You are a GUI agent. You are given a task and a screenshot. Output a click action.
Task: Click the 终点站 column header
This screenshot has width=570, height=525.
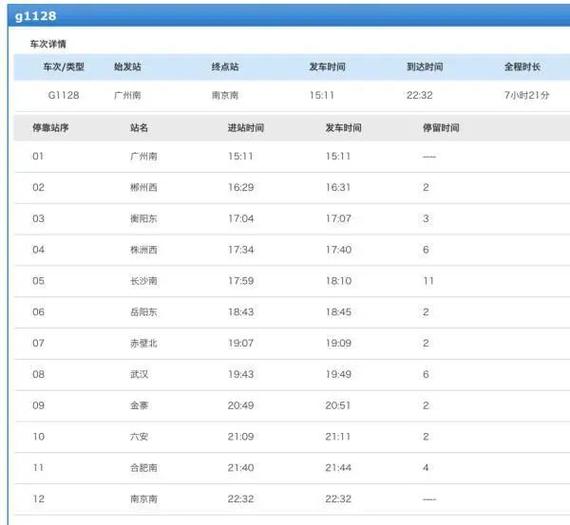tap(225, 67)
